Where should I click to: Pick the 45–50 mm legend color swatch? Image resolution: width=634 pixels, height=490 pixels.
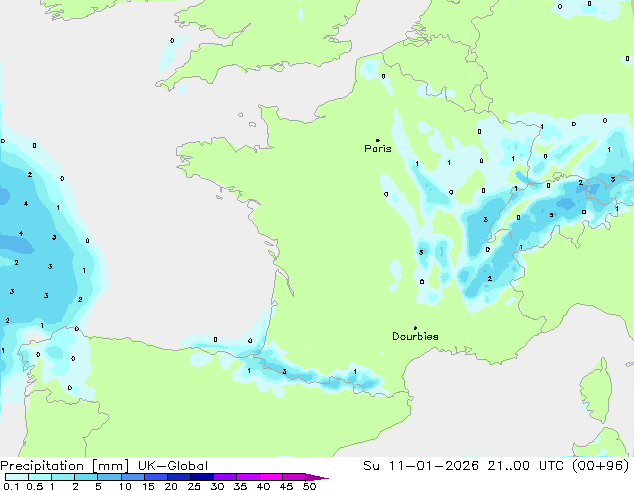click(294, 477)
